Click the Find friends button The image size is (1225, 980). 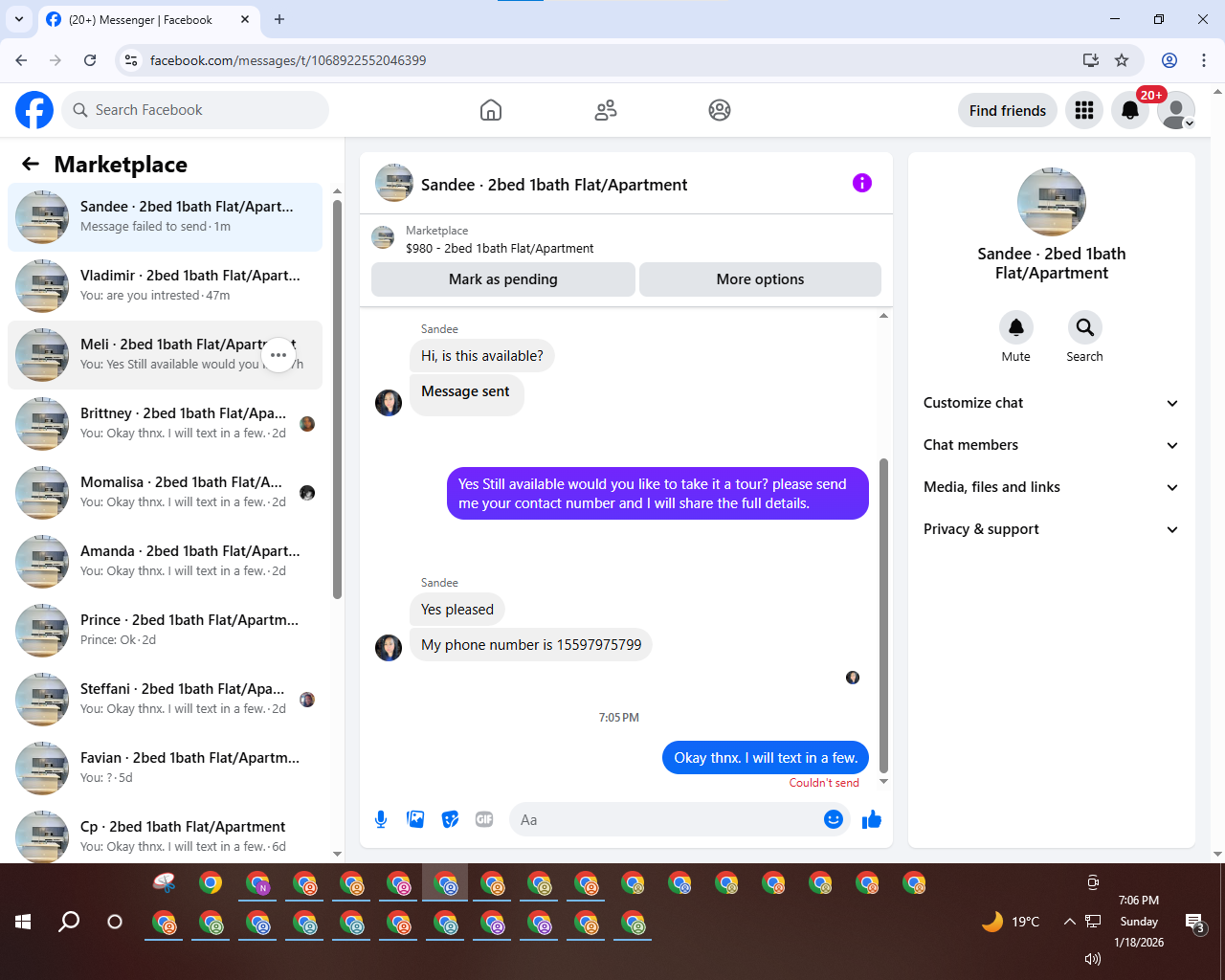pos(1008,110)
